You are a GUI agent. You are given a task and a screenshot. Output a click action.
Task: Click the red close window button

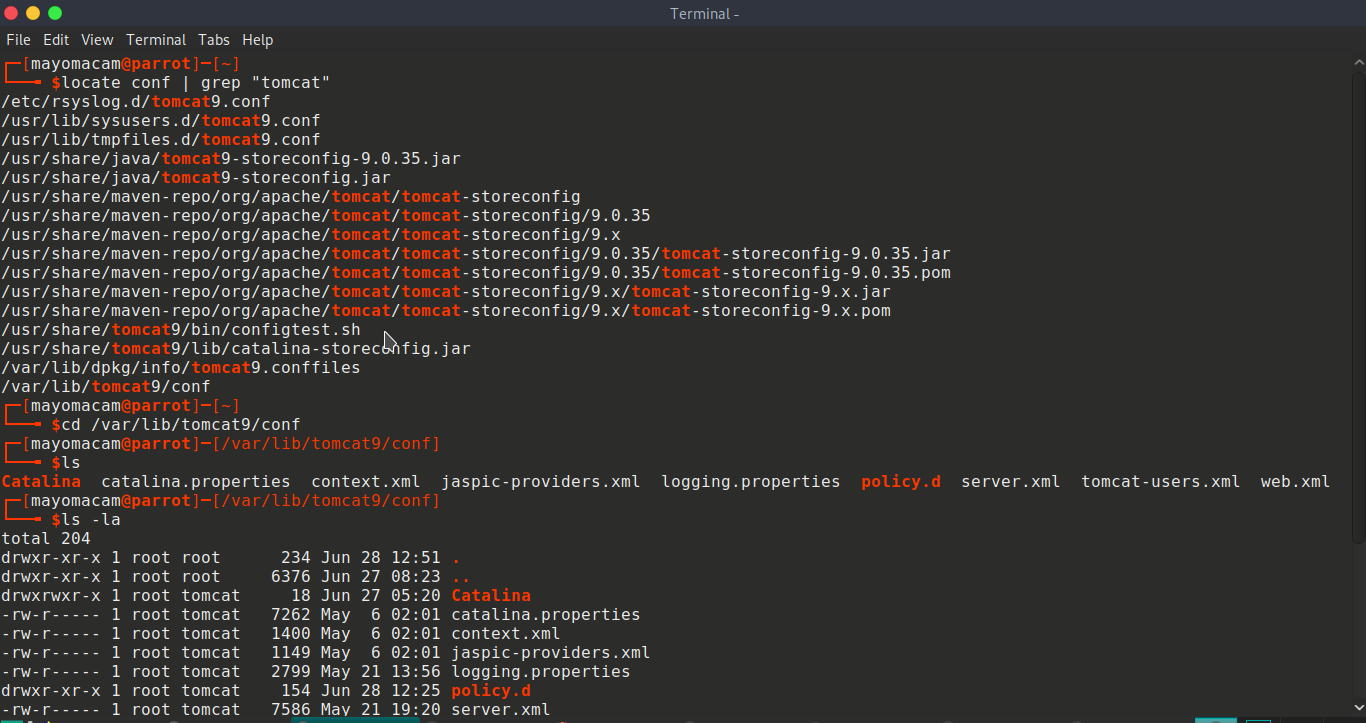(x=11, y=13)
